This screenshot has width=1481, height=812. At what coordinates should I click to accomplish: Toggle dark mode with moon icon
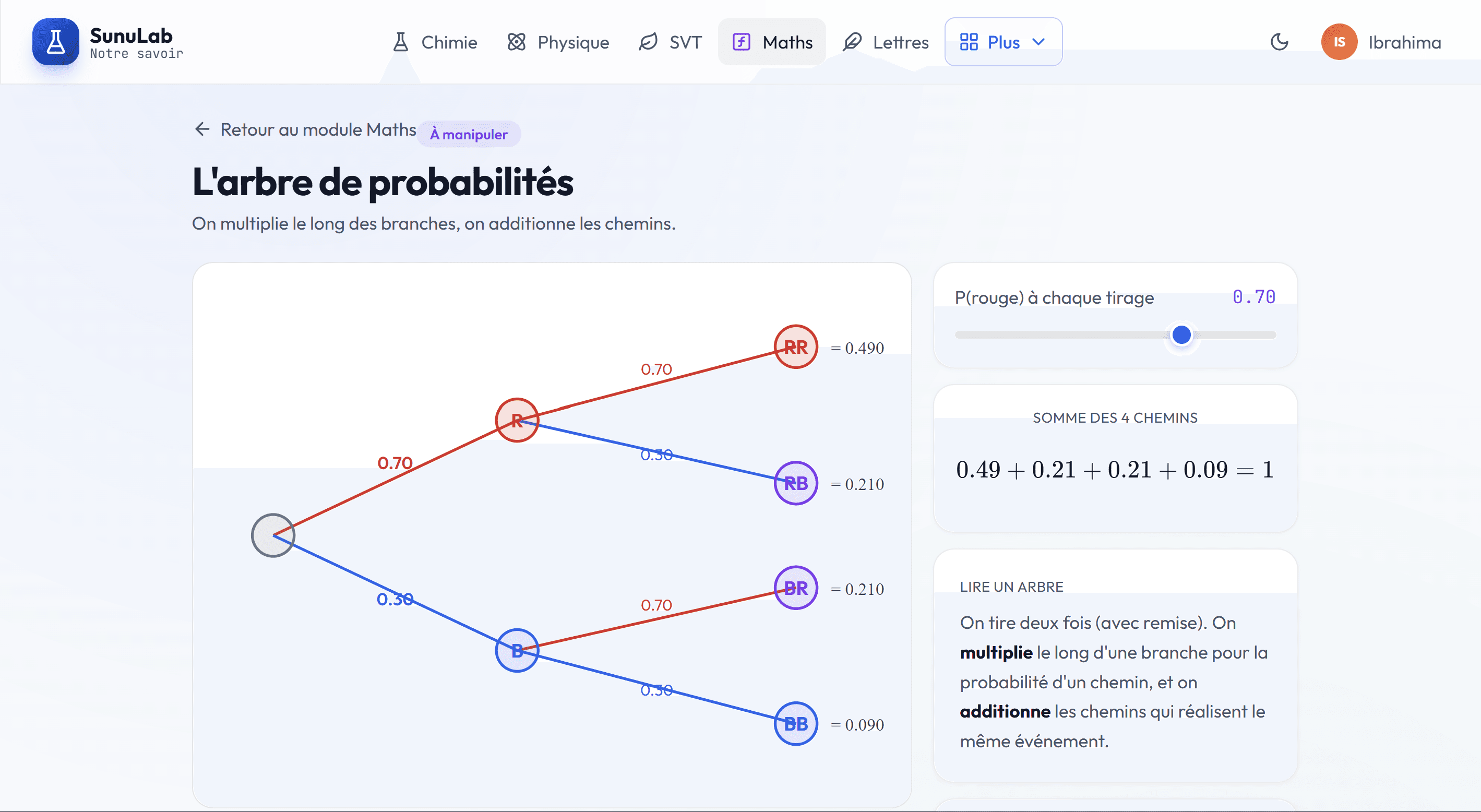[1279, 42]
